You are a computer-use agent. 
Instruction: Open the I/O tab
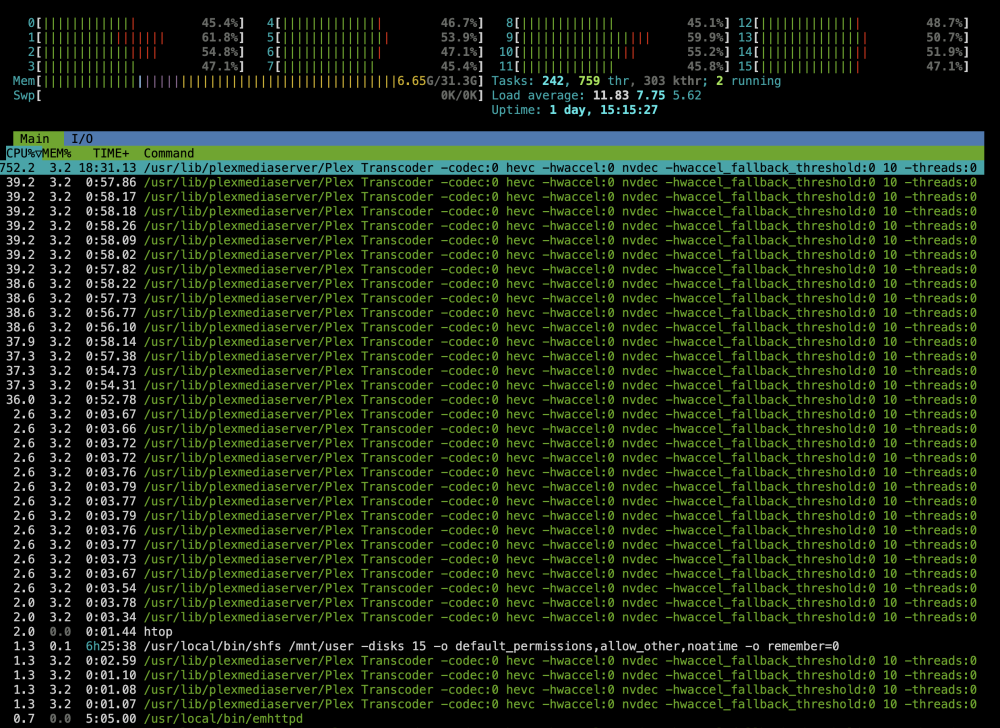point(82,138)
